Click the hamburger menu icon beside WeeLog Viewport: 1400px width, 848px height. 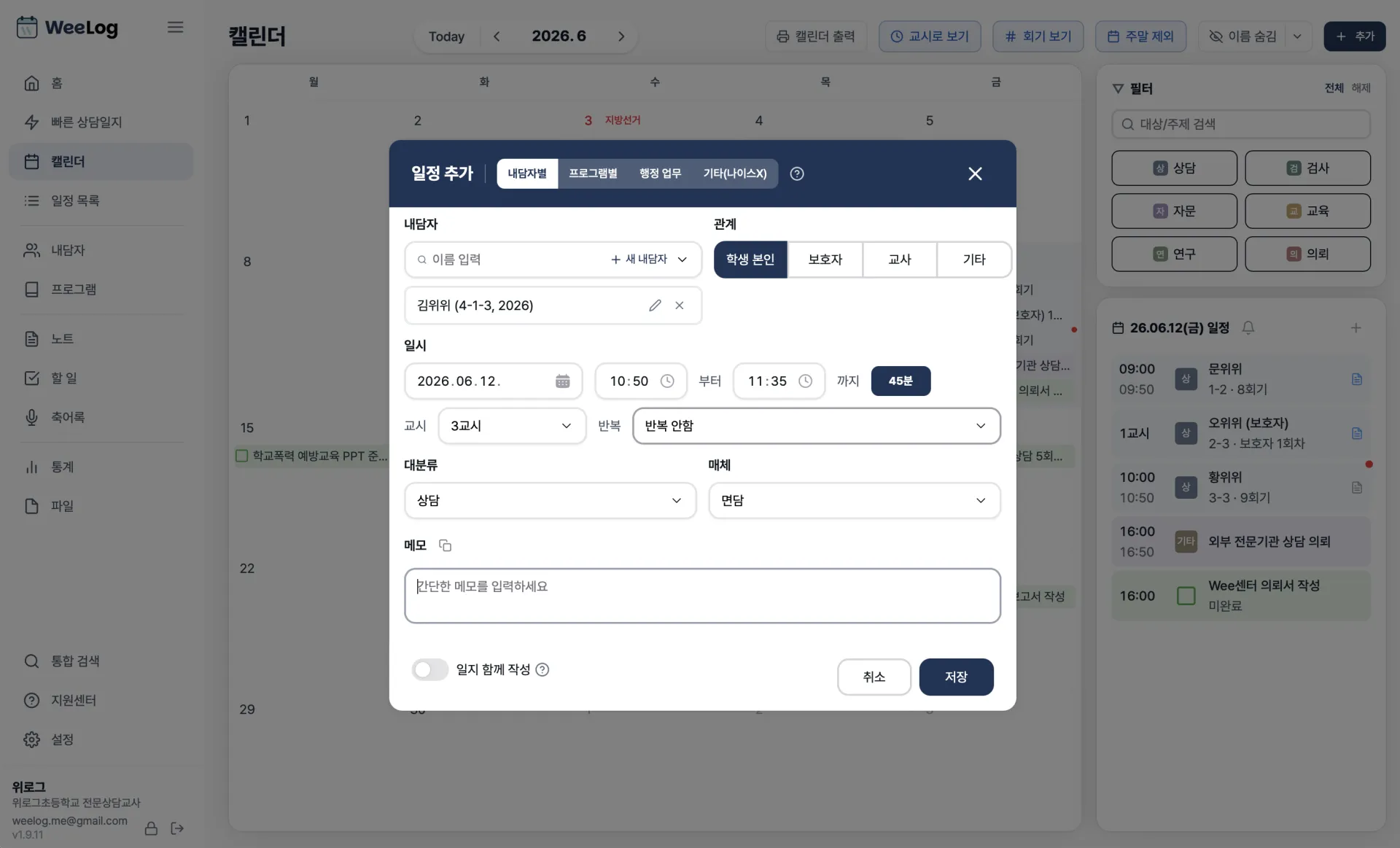coord(175,27)
